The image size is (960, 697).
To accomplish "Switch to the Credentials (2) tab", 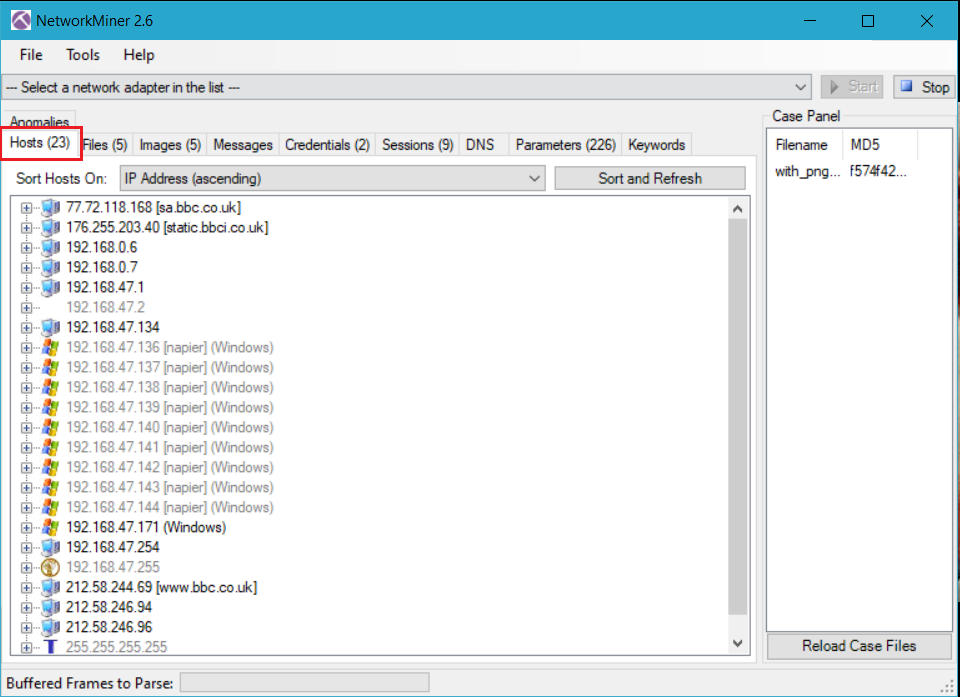I will point(327,145).
